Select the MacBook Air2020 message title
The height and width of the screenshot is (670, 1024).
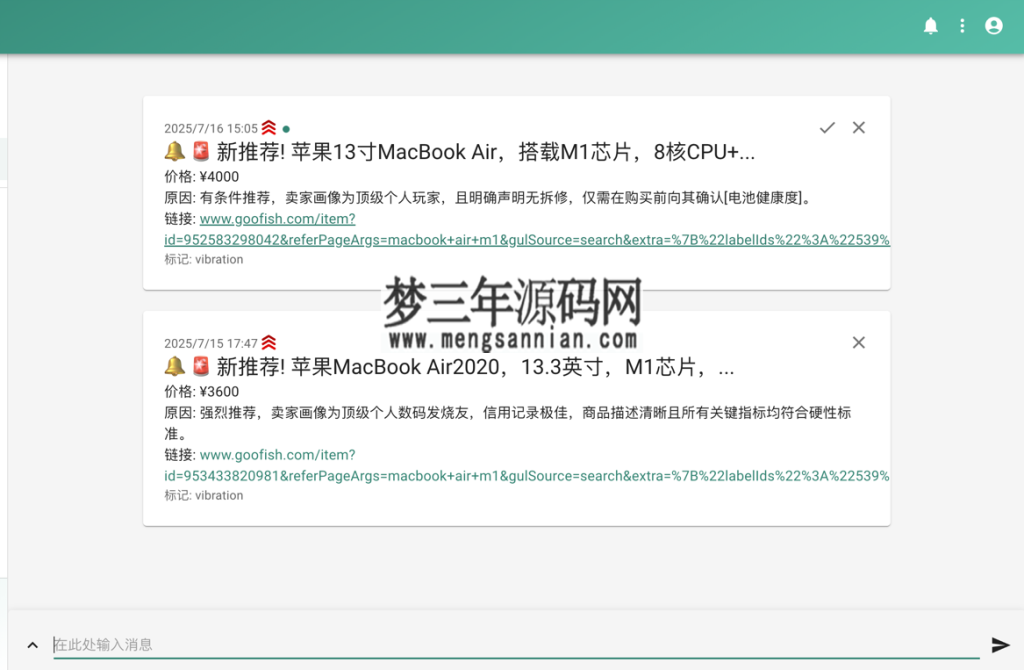[x=450, y=366]
